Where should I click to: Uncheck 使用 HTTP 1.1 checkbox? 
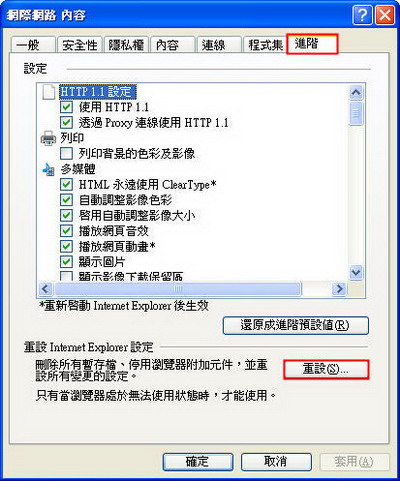pos(66,107)
